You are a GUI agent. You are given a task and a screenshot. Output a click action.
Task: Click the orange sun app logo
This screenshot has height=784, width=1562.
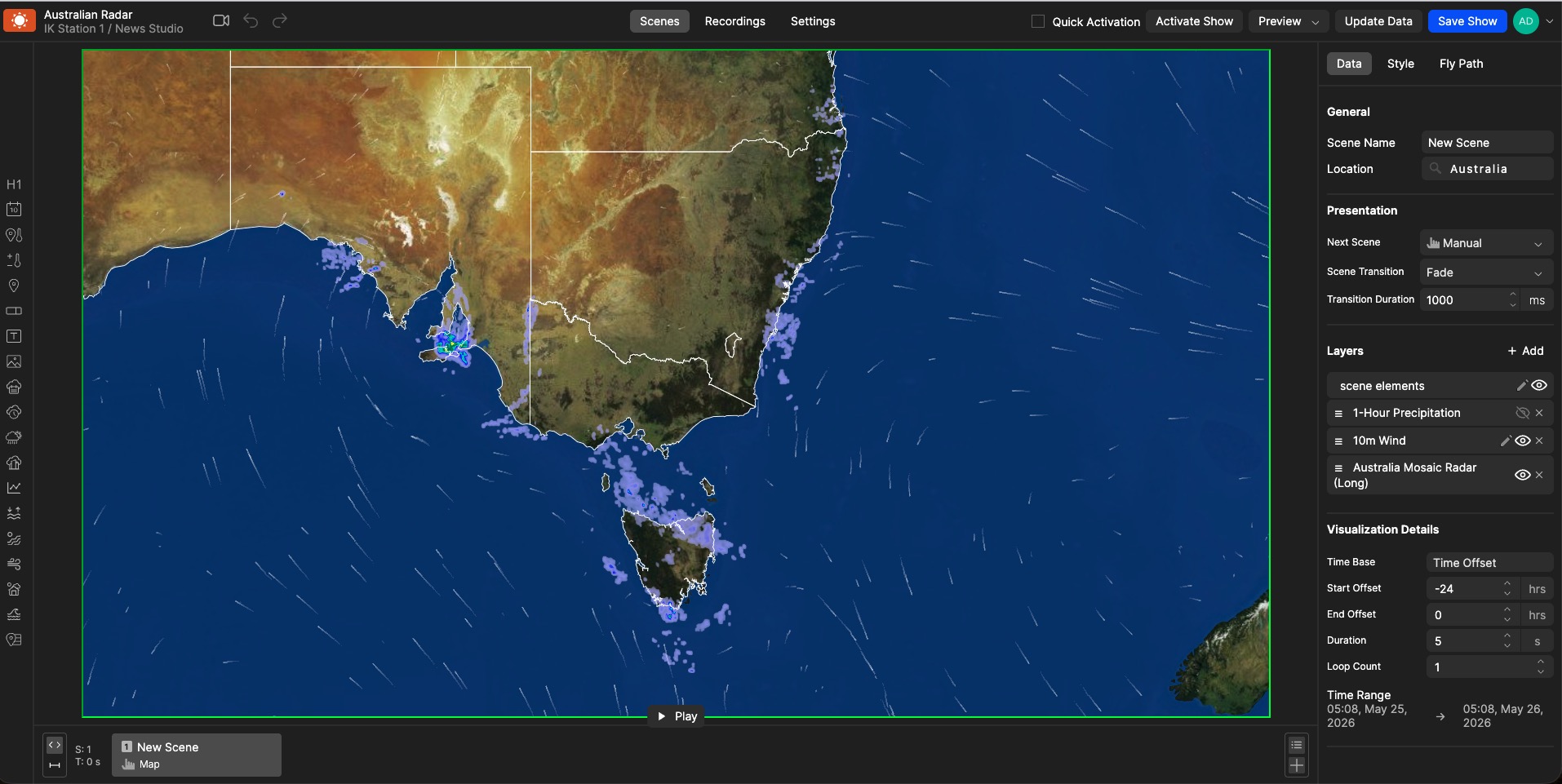click(20, 20)
